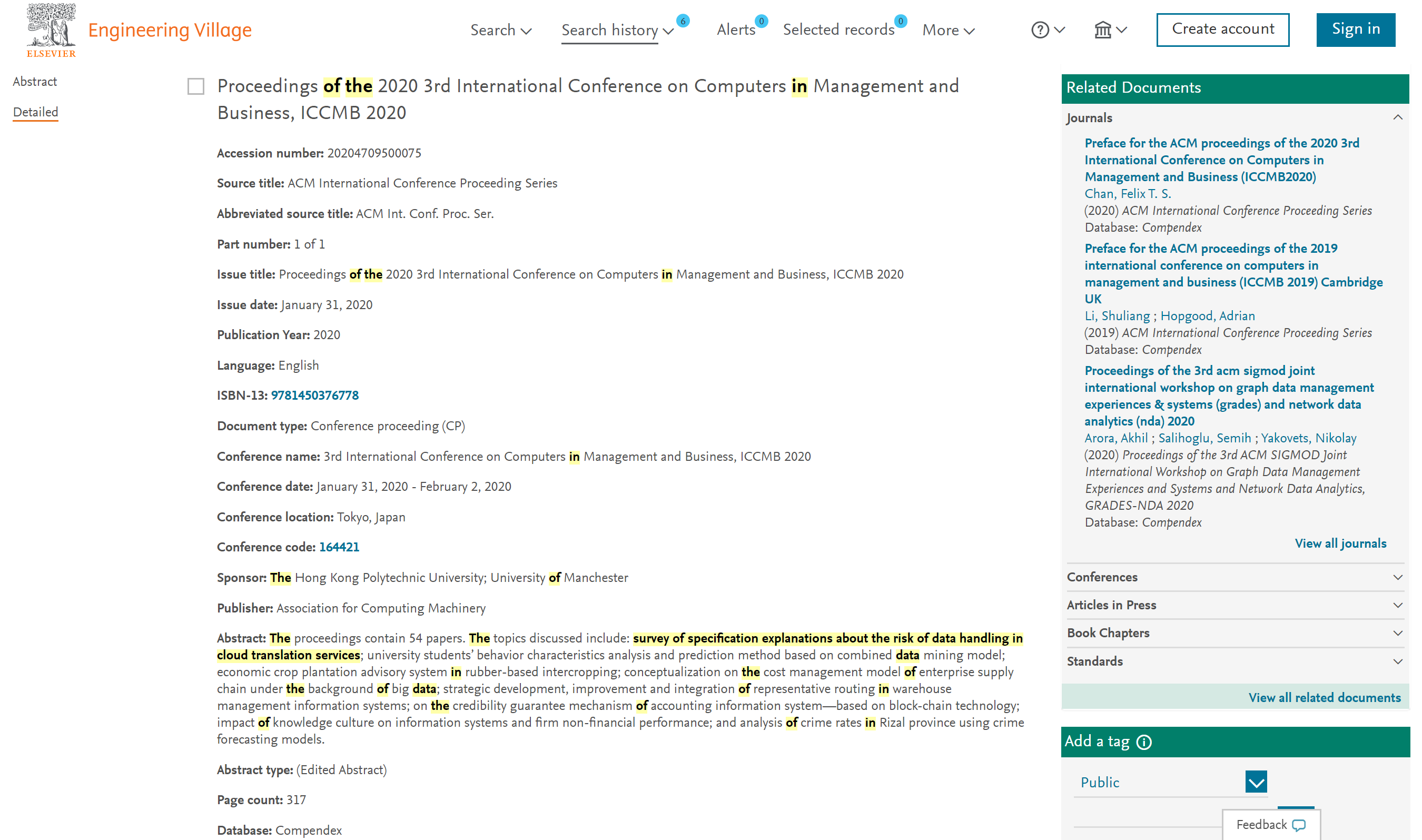The image size is (1422, 840).
Task: Open Preface for ICCMB 2019 Cambridge UK document
Action: (x=1233, y=274)
